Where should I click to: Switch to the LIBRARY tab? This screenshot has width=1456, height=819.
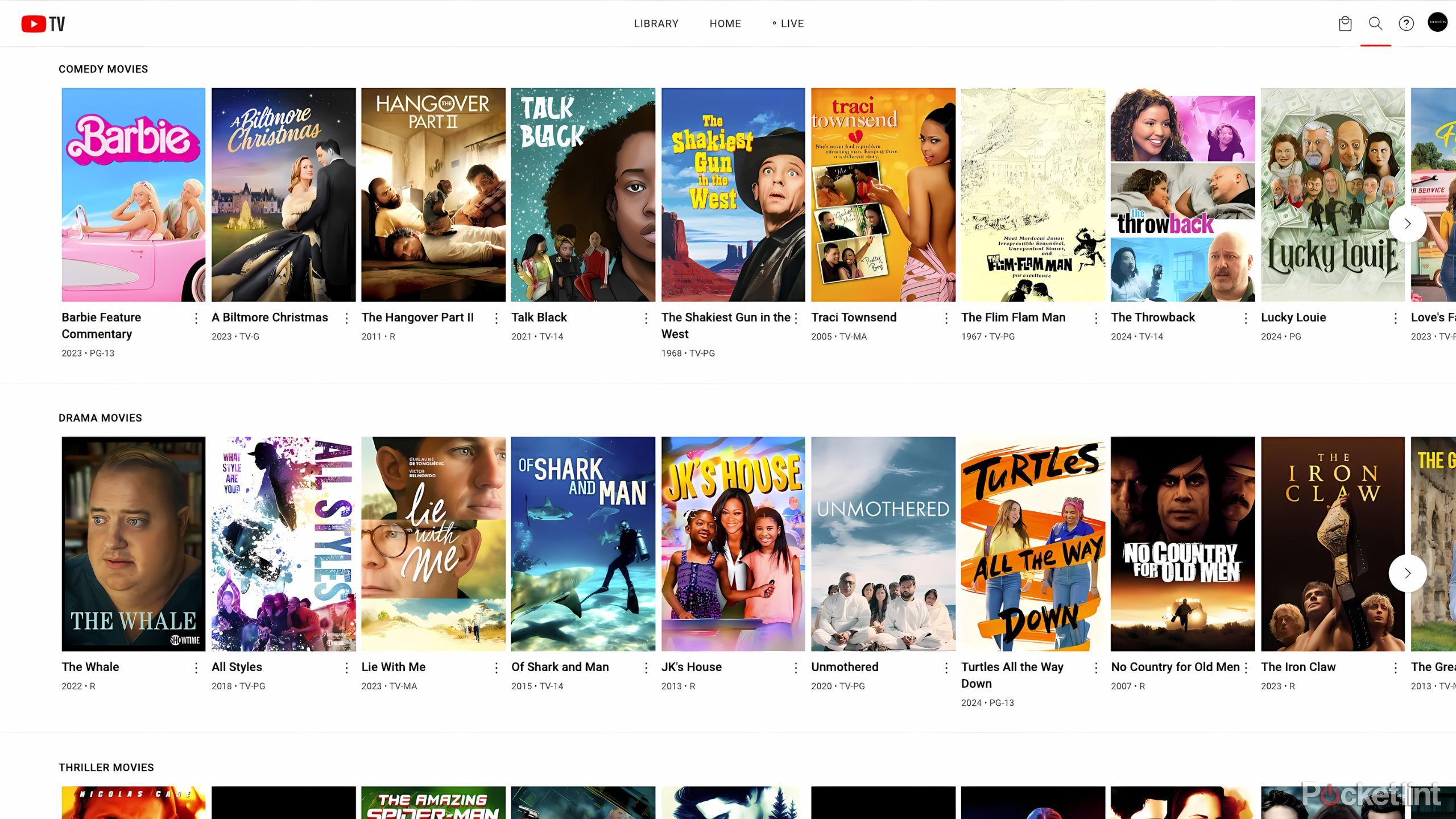(x=656, y=23)
